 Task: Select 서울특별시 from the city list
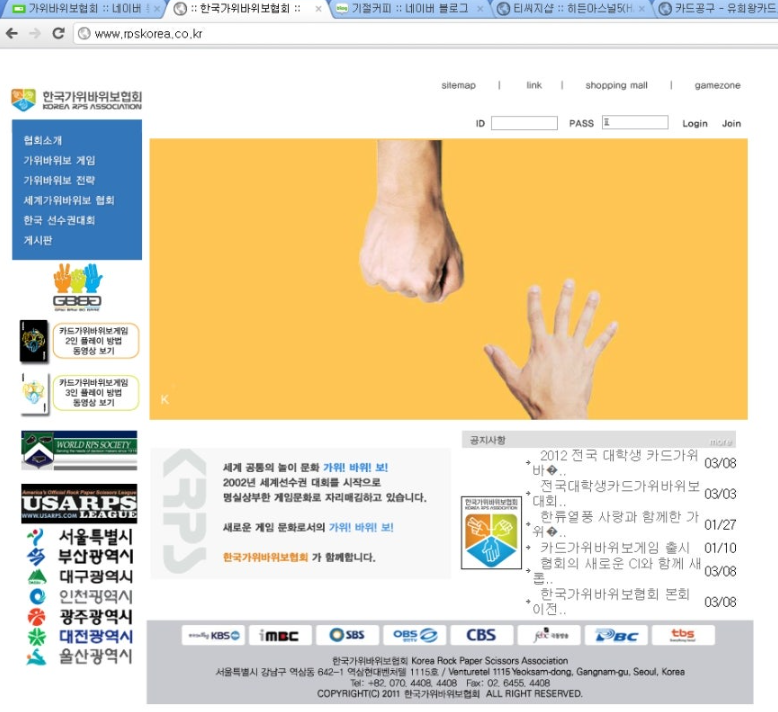pyautogui.click(x=79, y=536)
